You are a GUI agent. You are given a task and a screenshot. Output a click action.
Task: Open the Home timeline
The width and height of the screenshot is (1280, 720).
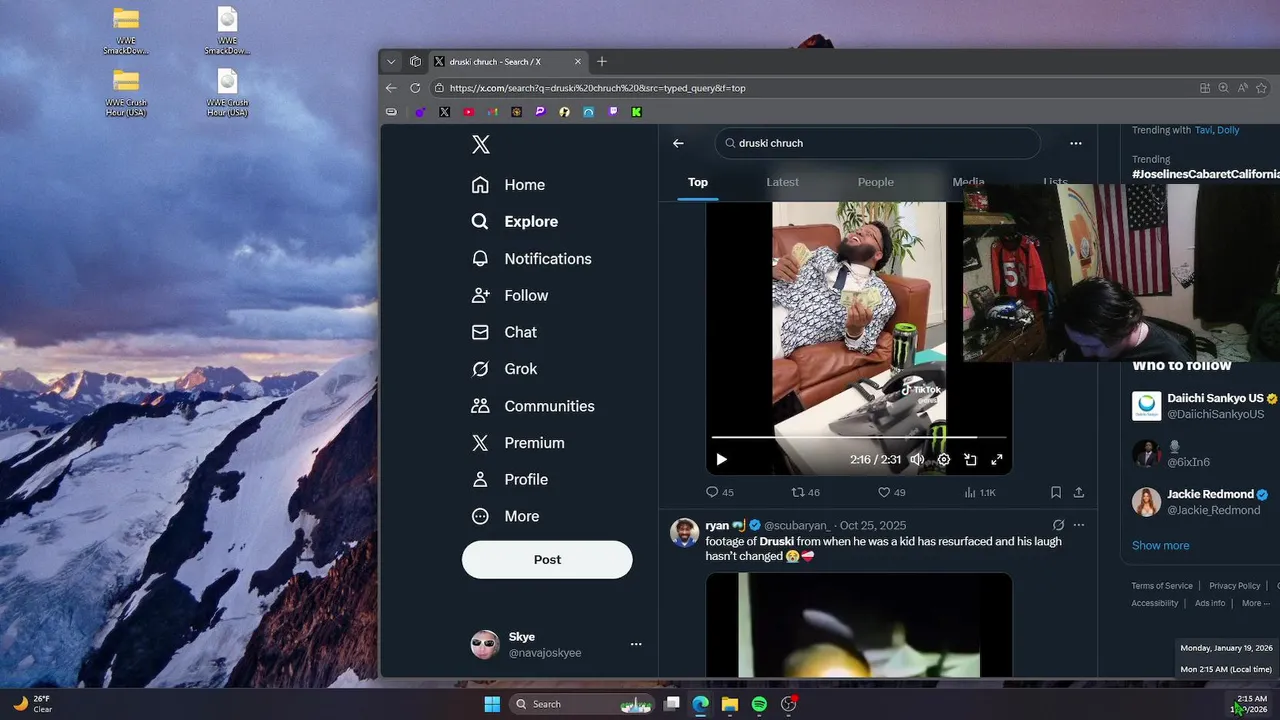509,185
